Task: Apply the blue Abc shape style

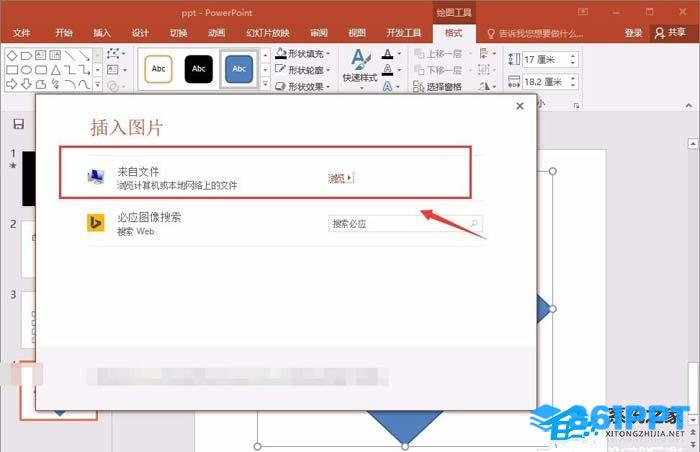Action: [239, 69]
